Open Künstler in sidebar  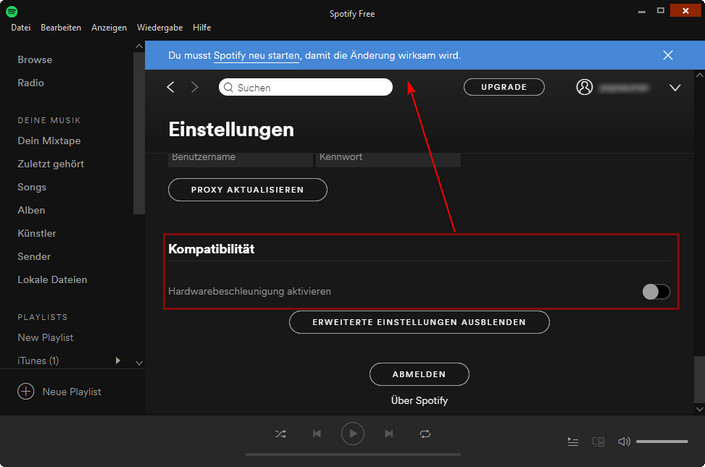pos(37,233)
